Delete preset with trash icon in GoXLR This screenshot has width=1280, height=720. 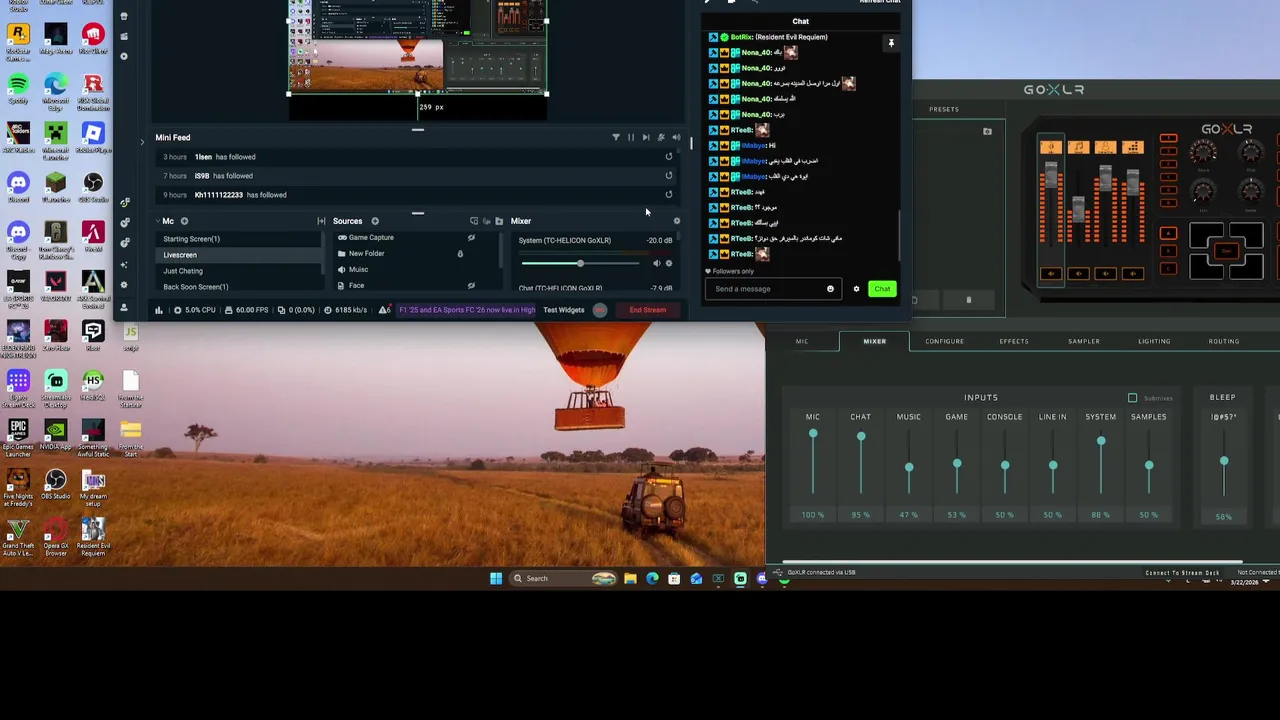968,300
